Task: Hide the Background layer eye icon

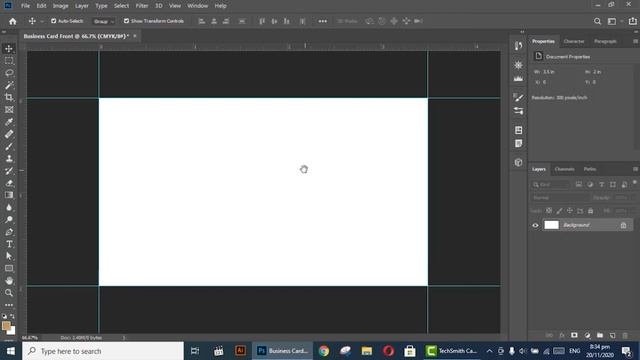Action: (x=535, y=225)
